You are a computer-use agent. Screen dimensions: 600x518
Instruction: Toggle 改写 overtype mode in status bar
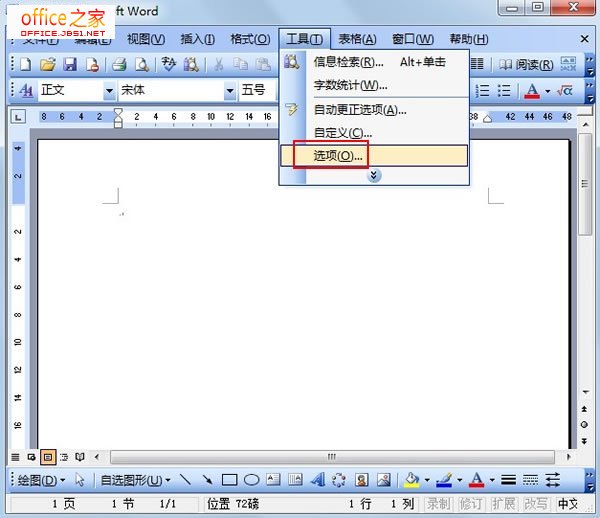point(536,504)
